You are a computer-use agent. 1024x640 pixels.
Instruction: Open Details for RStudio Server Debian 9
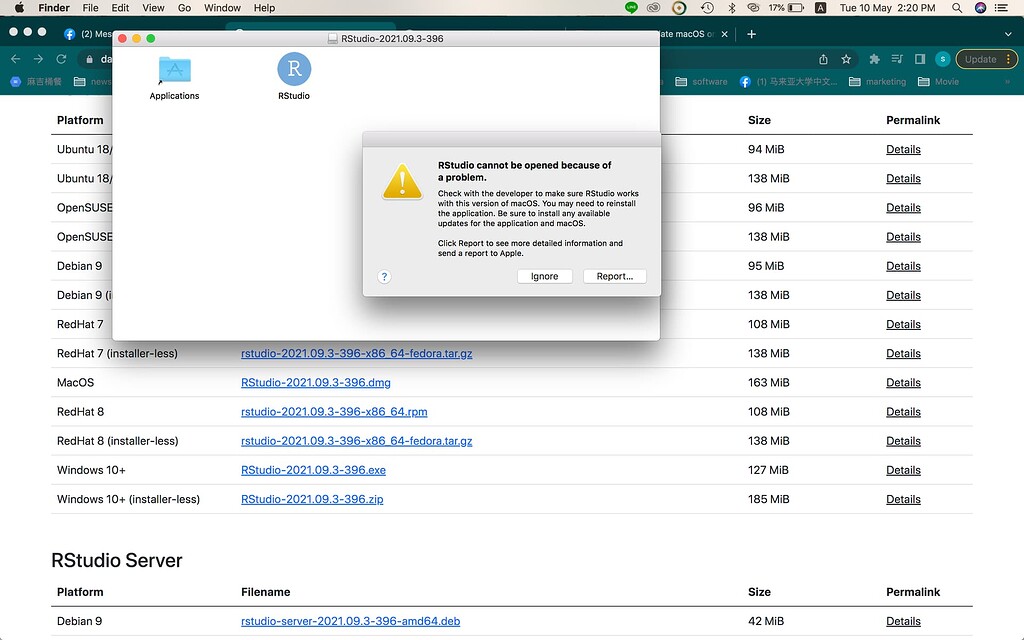click(903, 621)
